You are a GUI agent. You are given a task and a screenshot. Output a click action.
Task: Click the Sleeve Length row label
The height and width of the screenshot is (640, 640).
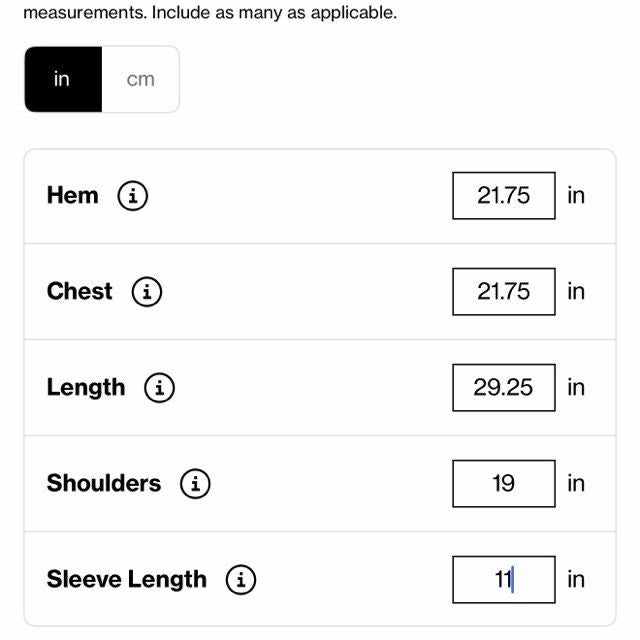coord(126,579)
